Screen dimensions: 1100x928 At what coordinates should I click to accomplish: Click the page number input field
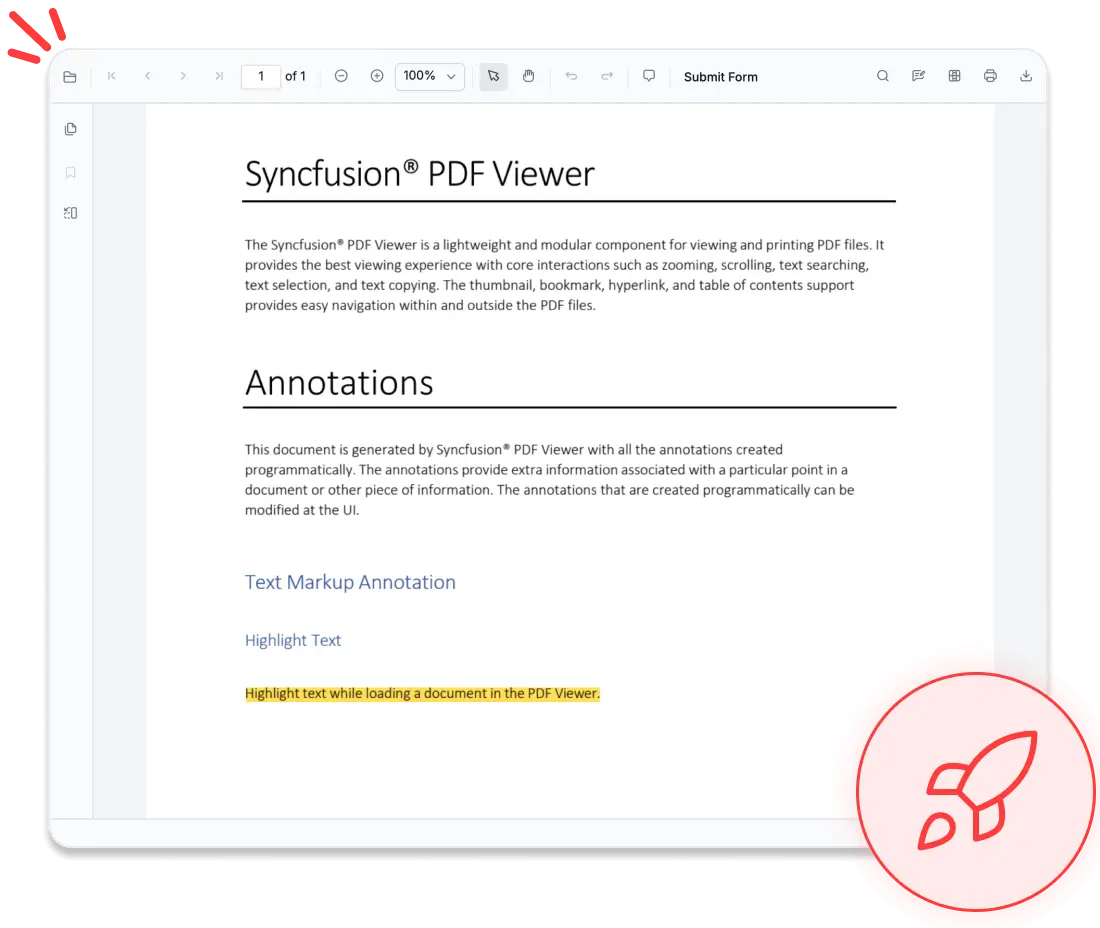click(x=261, y=76)
